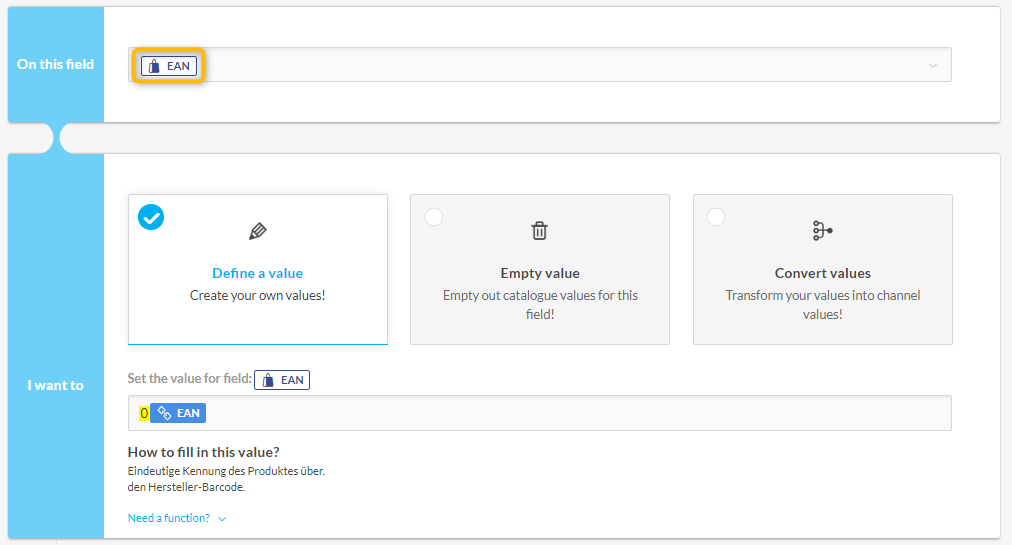The image size is (1012, 545).
Task: Choose the 'Empty value' card title
Action: point(540,273)
